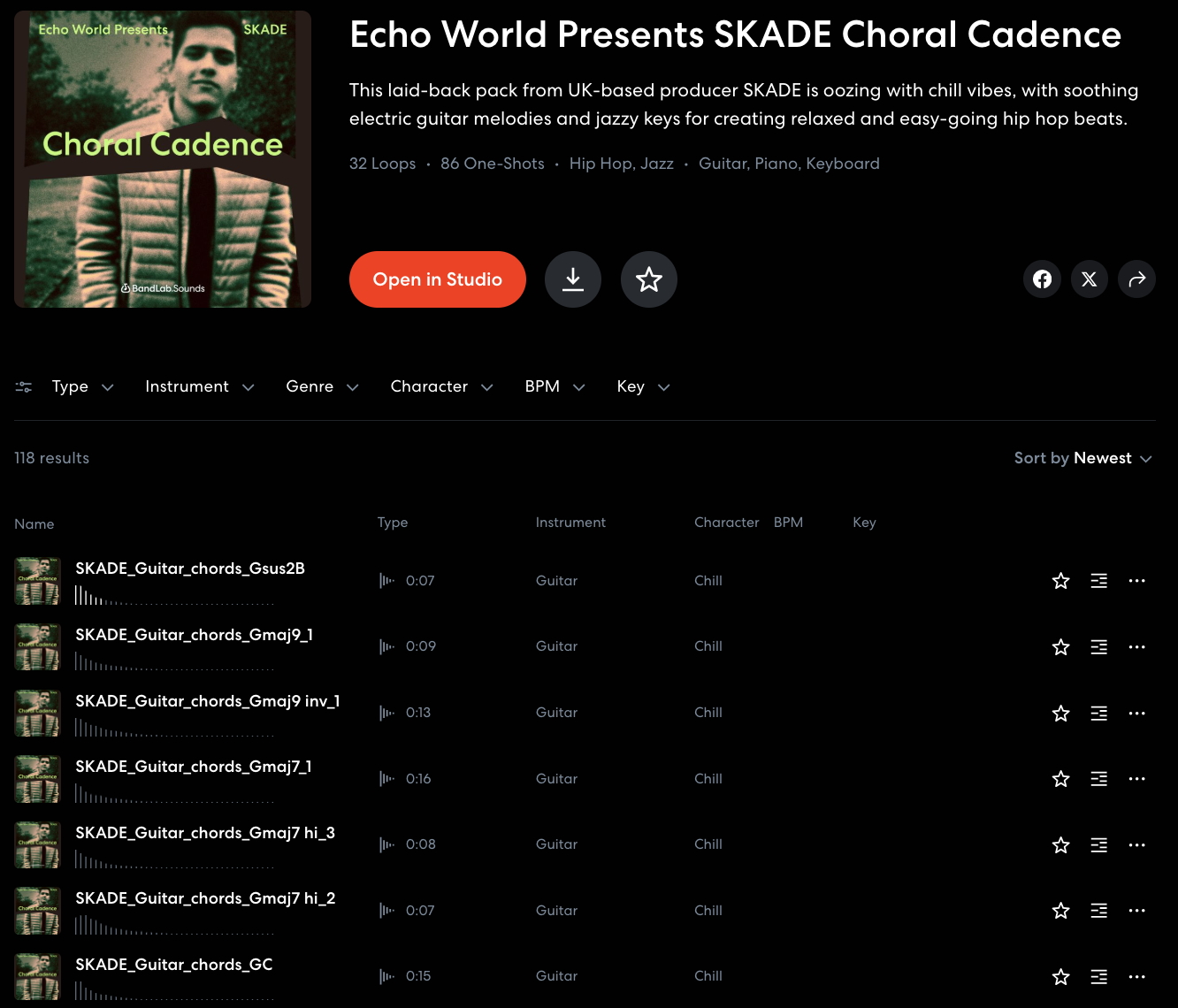Open the Key filter menu
Viewport: 1178px width, 1008px height.
coord(644,386)
